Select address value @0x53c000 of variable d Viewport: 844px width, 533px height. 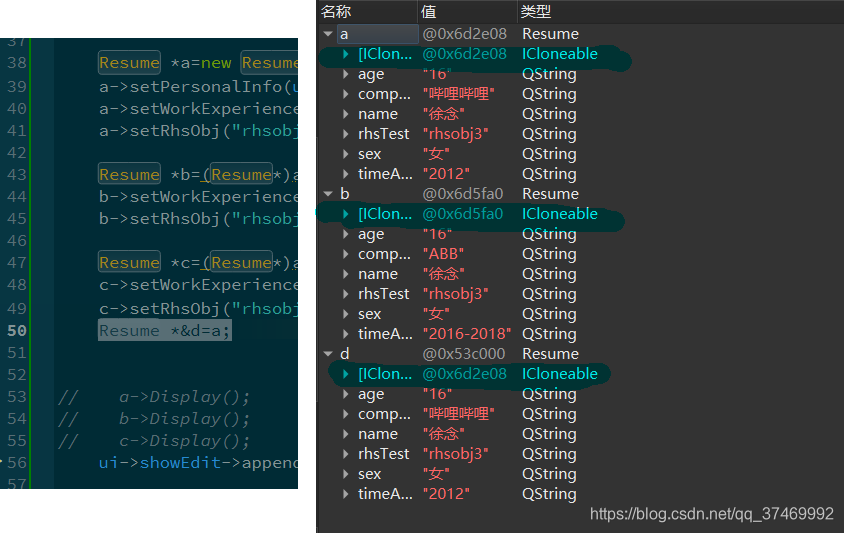pos(464,354)
